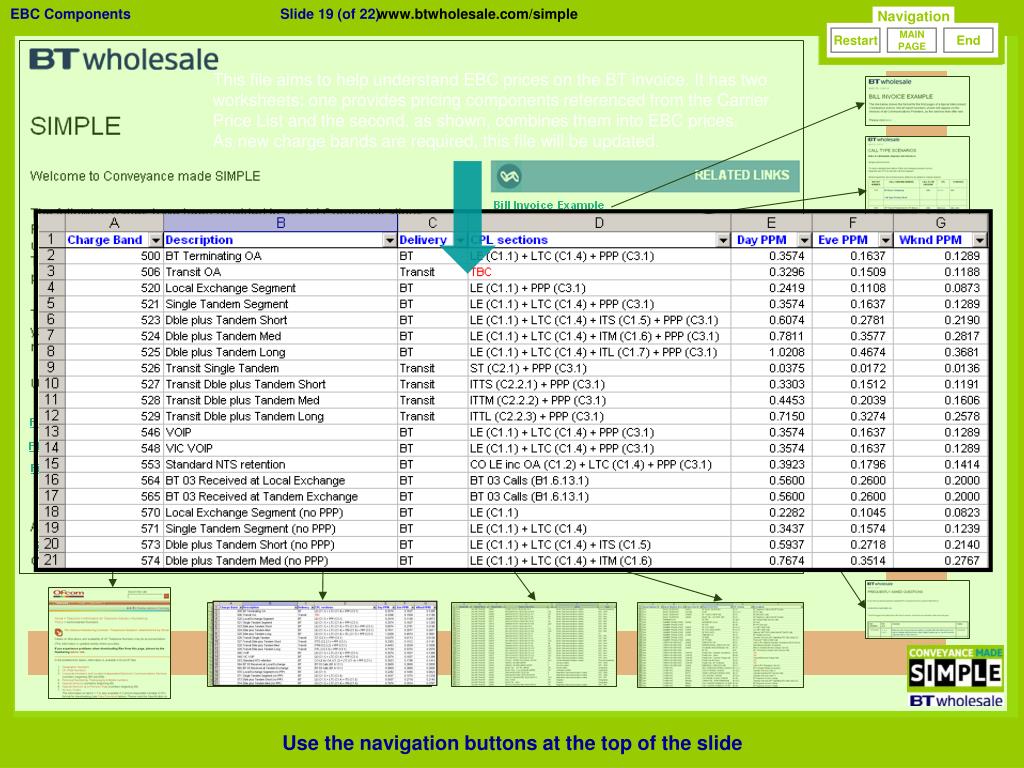This screenshot has height=768, width=1024.
Task: Open CPL sections filter dropdown
Action: [x=722, y=240]
